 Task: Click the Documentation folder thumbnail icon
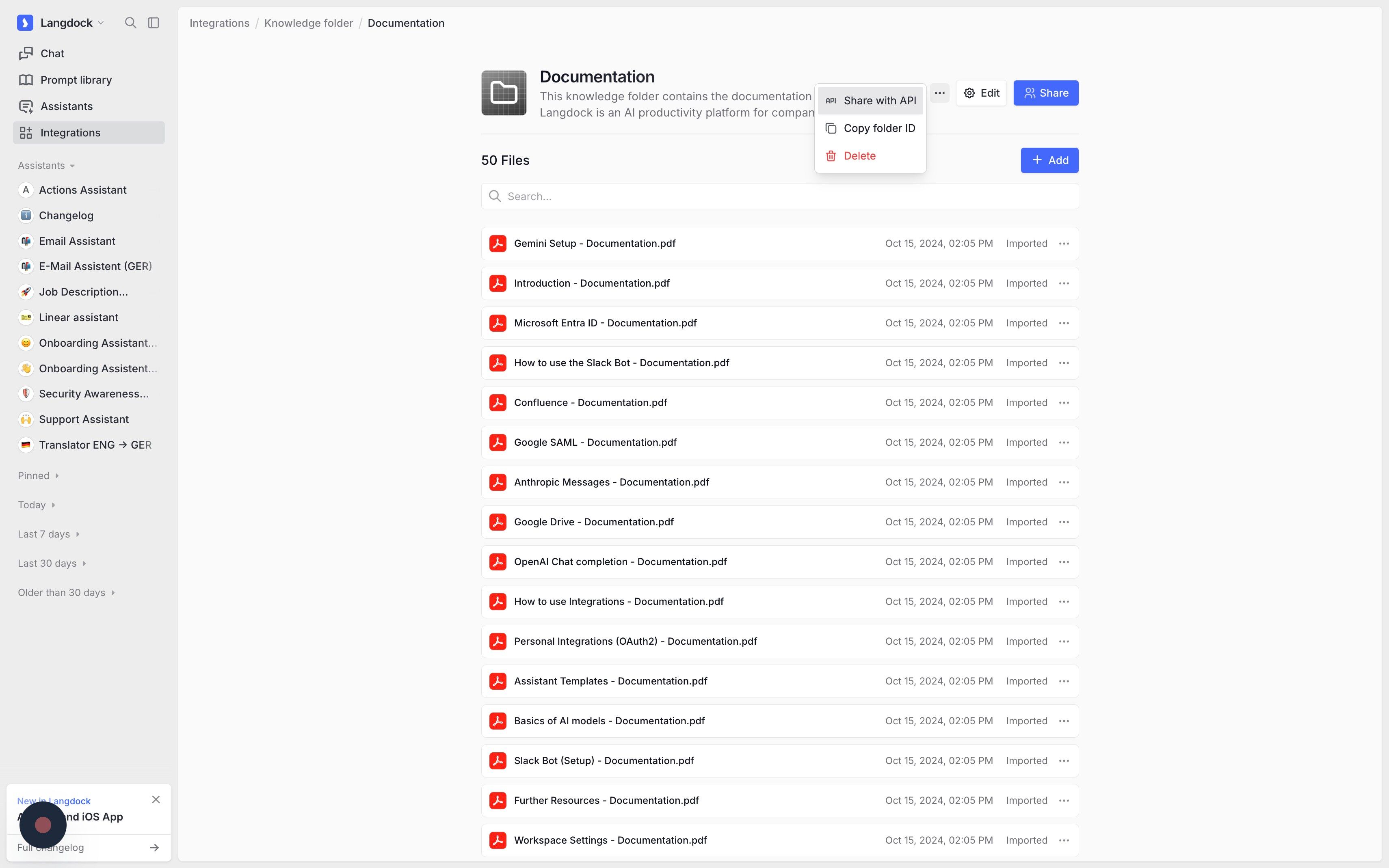tap(504, 93)
